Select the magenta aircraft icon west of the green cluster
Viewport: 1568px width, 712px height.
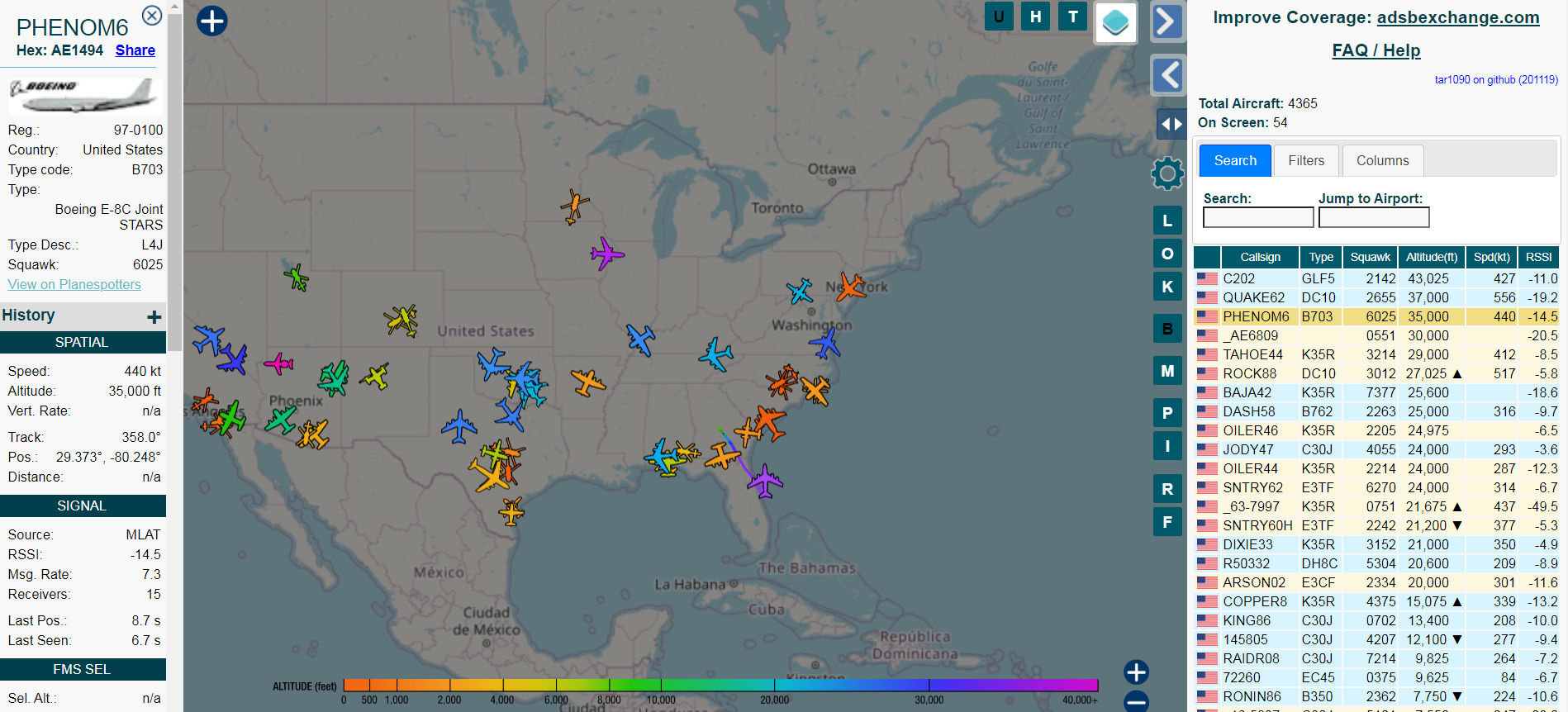tap(278, 363)
